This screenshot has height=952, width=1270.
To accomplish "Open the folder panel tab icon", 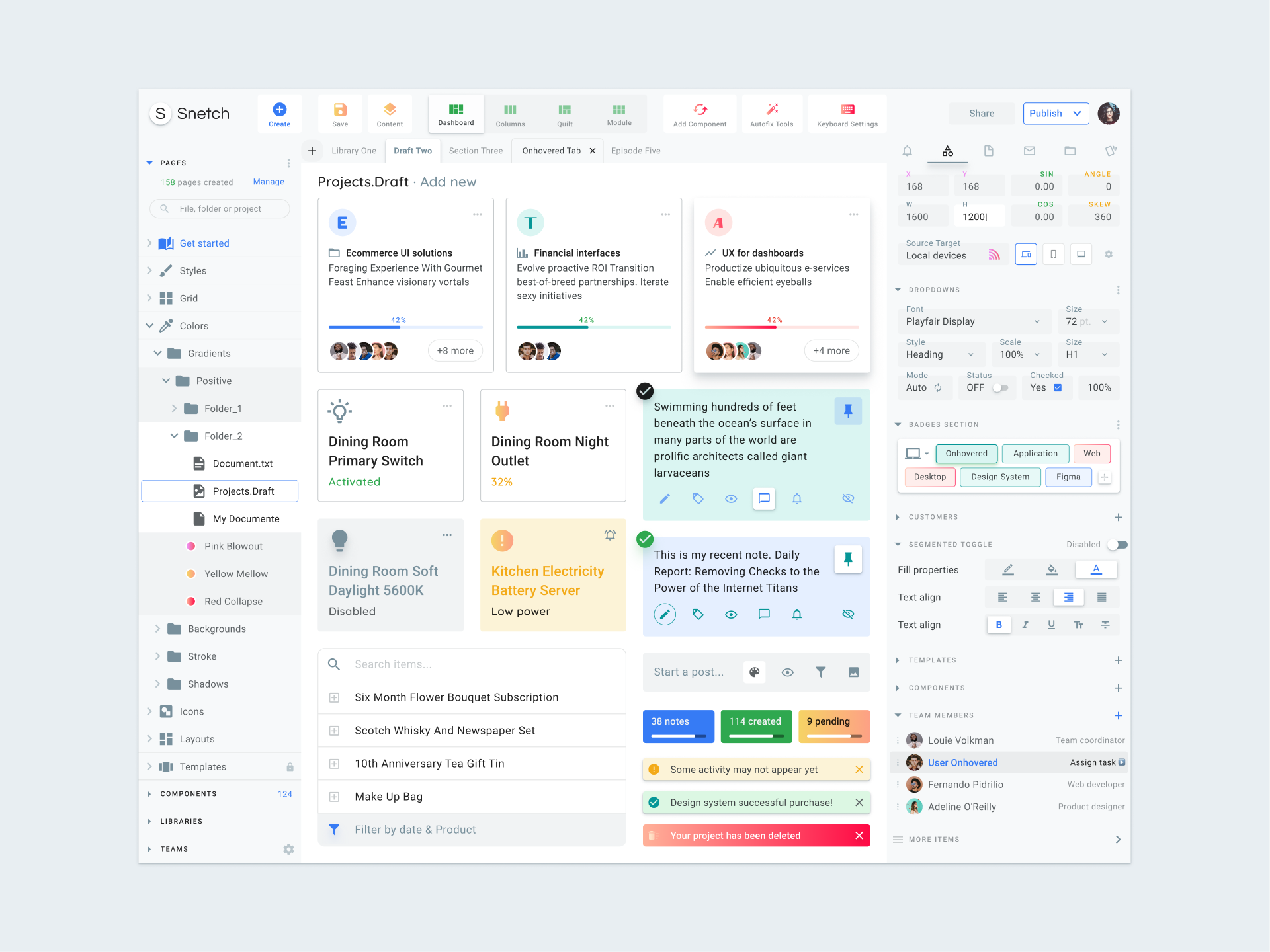I will [x=1070, y=151].
